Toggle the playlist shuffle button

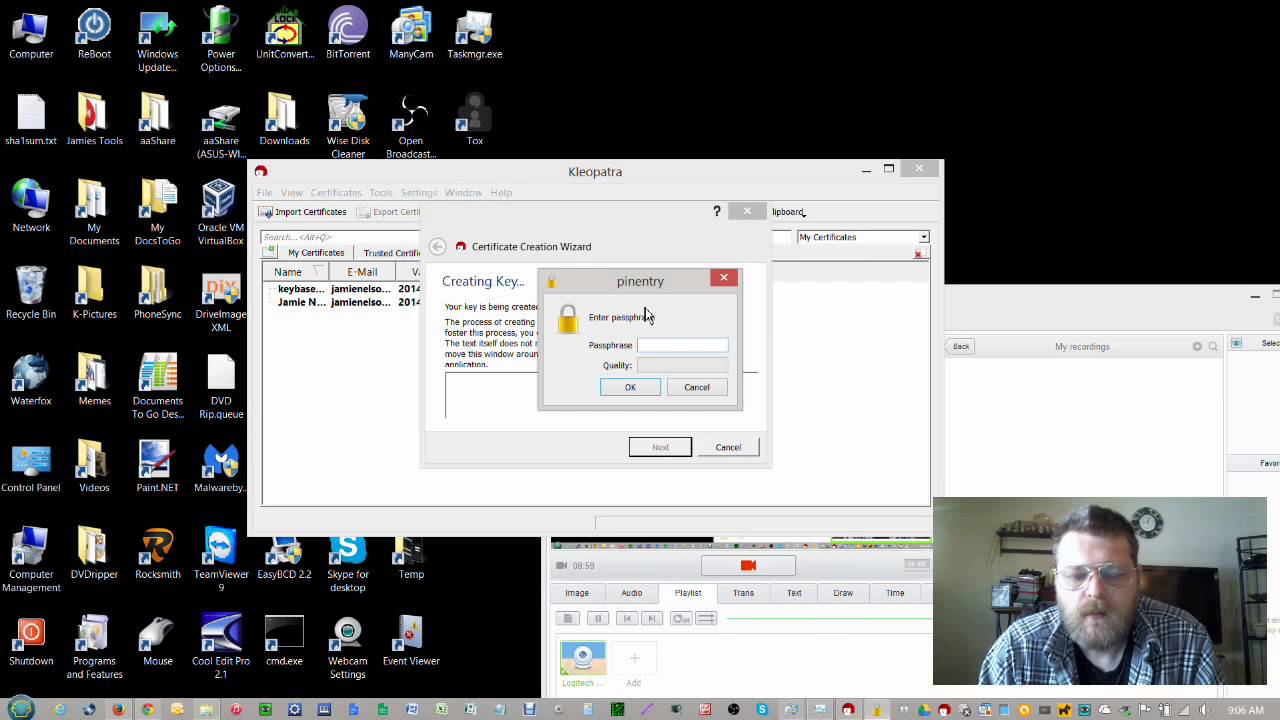pos(706,619)
